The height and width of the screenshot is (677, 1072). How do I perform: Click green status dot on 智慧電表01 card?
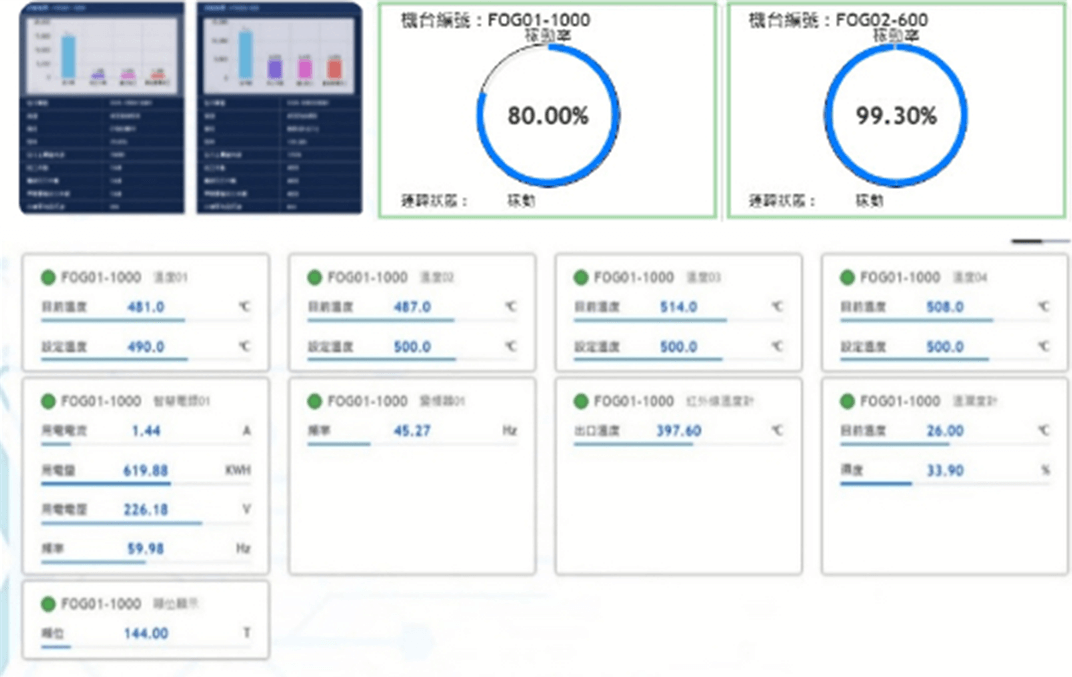(48, 401)
